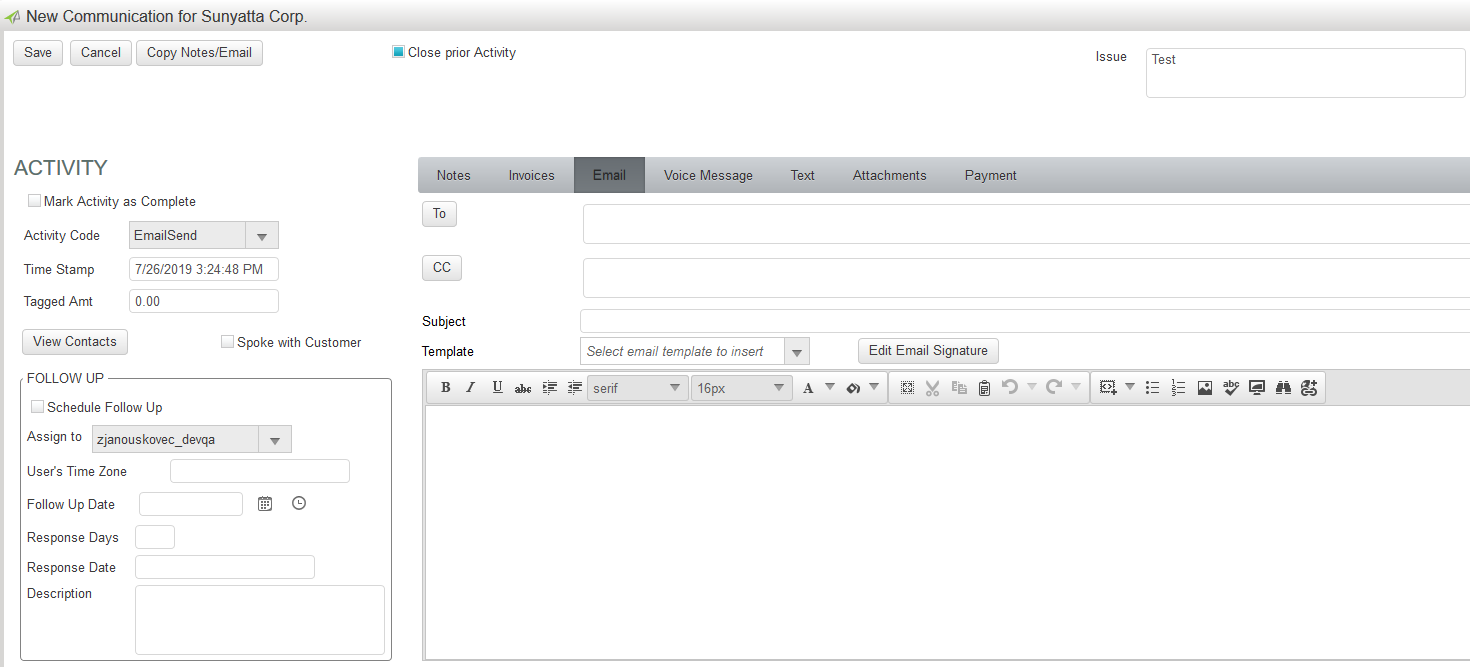Click the Follow Up time clock icon
Viewport: 1470px width, 667px height.
(299, 503)
